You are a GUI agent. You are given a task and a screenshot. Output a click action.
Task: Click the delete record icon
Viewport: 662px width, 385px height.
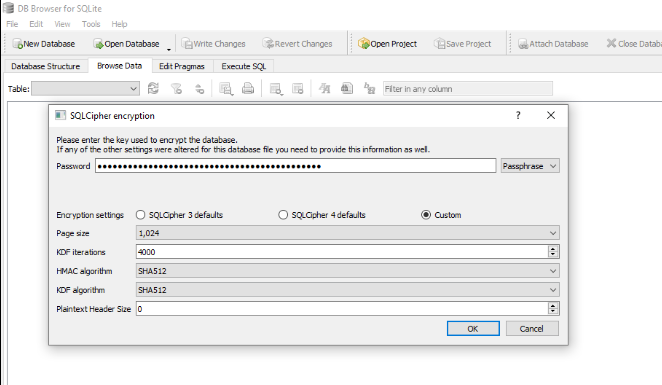click(x=298, y=89)
